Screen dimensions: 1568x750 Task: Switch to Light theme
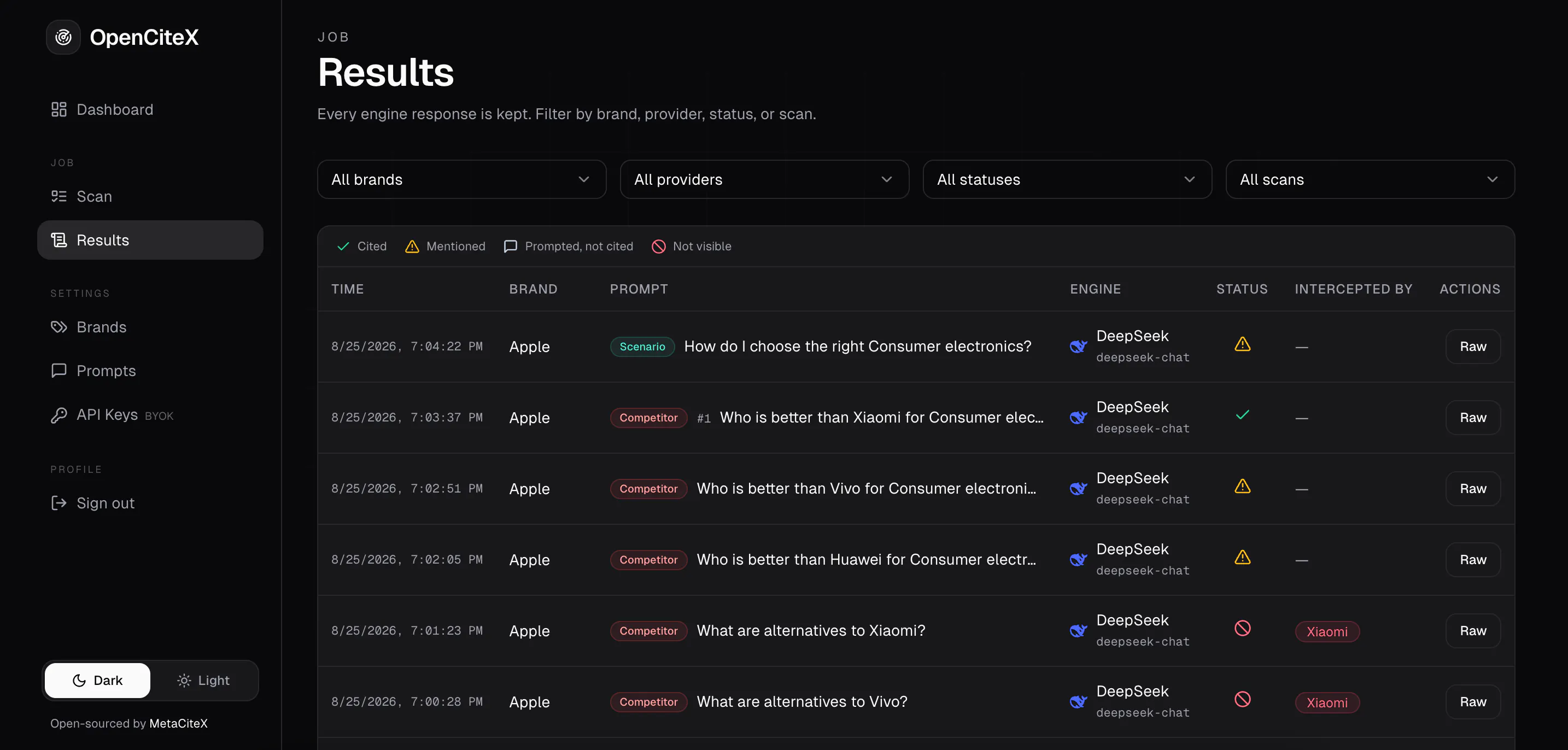(x=203, y=681)
